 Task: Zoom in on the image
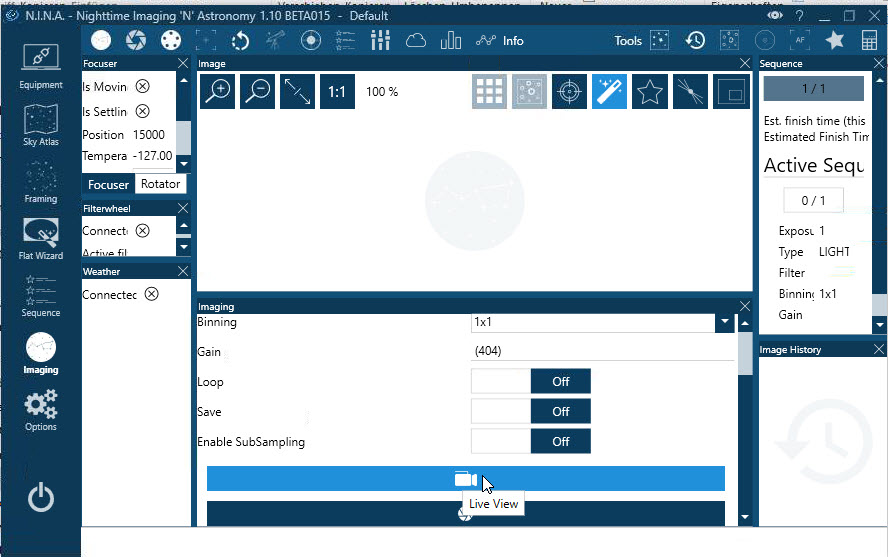tap(218, 91)
